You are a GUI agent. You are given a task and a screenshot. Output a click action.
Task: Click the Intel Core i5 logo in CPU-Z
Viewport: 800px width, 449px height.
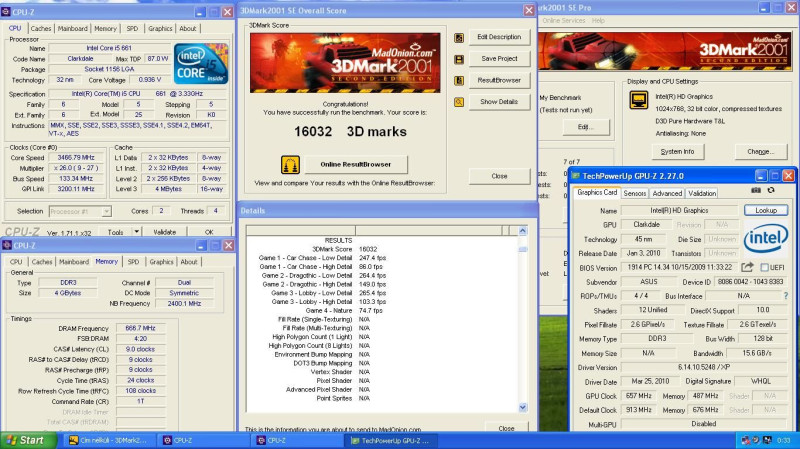pos(201,64)
